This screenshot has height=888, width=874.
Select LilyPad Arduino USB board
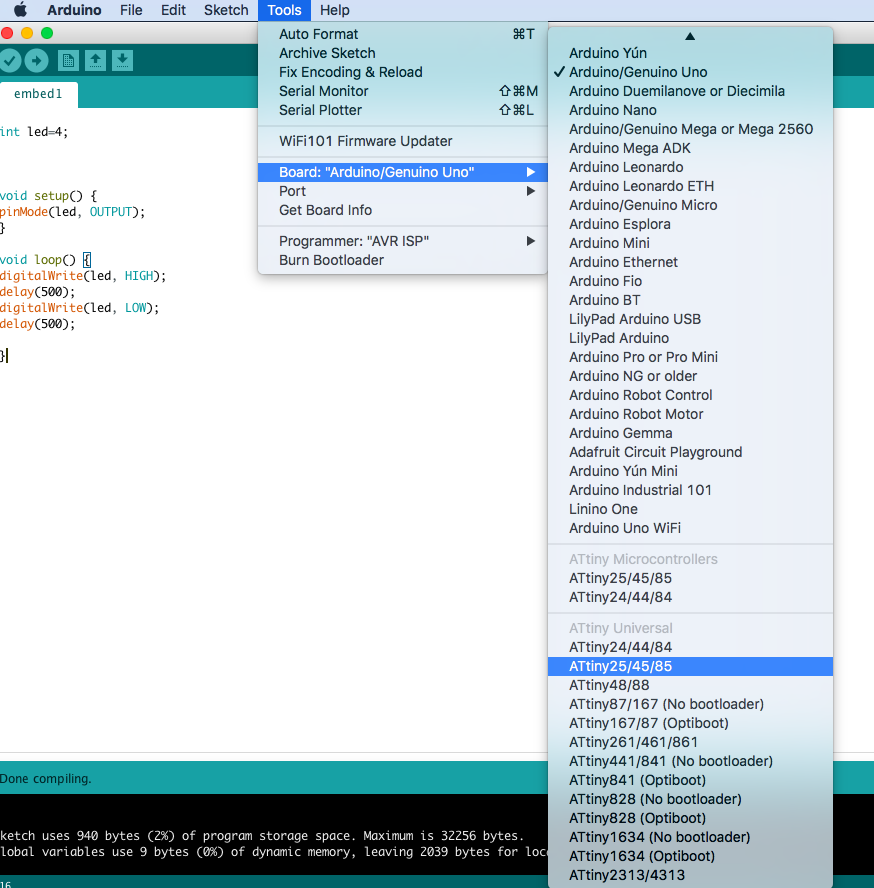pyautogui.click(x=690, y=319)
